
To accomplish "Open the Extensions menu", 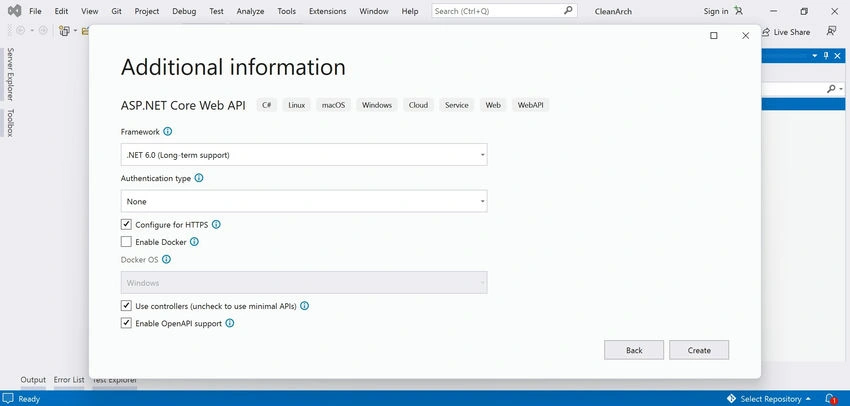I will (327, 11).
